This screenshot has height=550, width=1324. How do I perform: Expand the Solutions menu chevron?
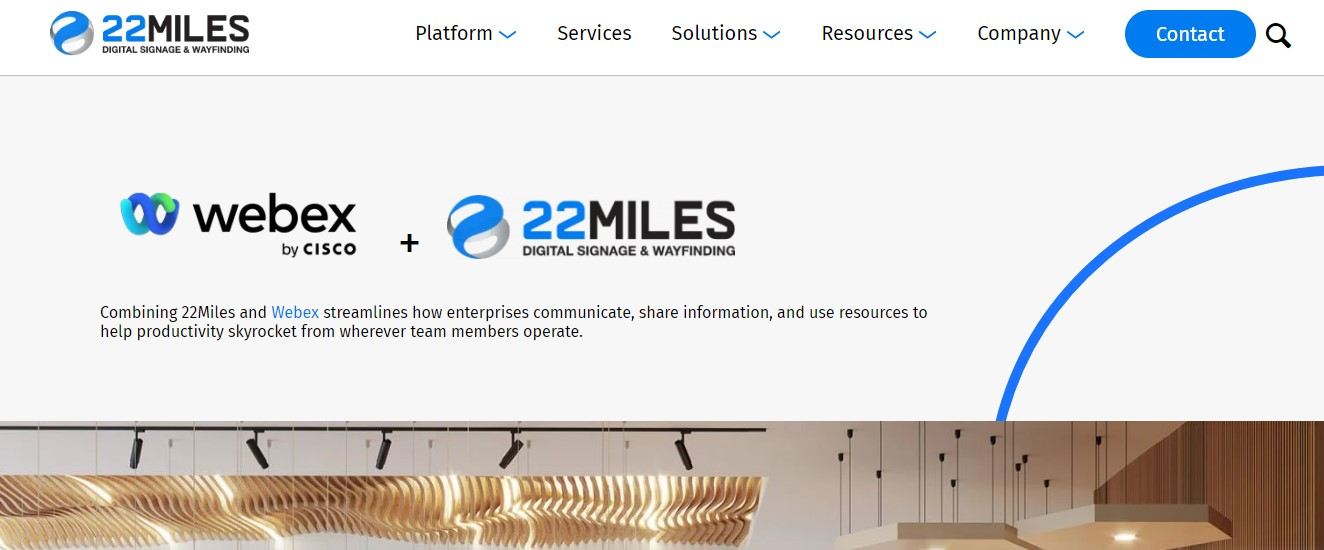(771, 35)
